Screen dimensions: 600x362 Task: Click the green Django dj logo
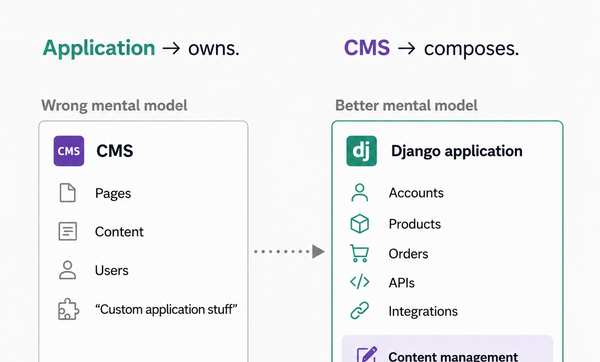tap(362, 151)
